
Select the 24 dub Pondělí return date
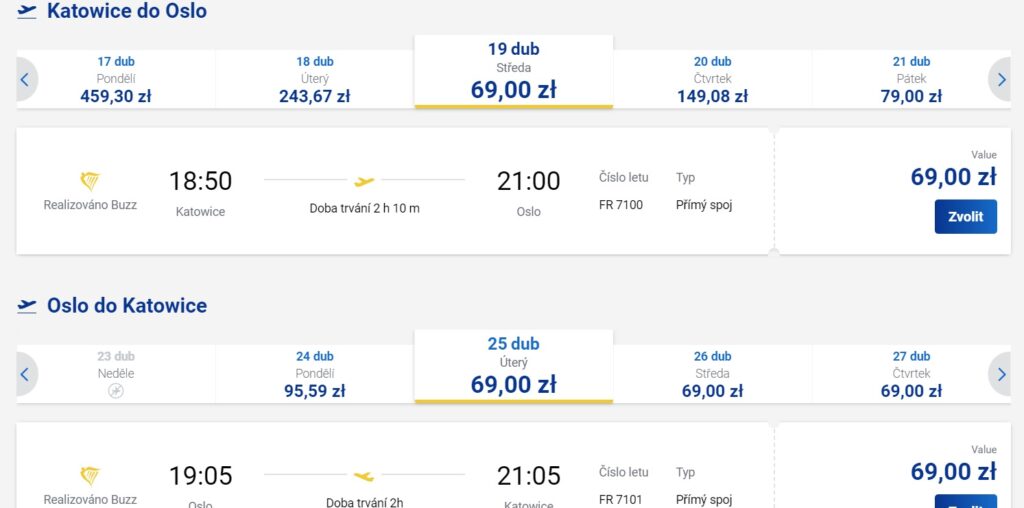coord(315,375)
